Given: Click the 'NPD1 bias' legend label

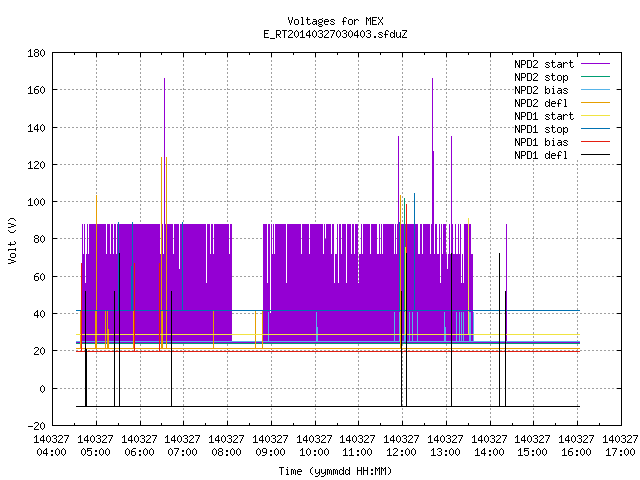Looking at the screenshot, I should (x=541, y=142).
